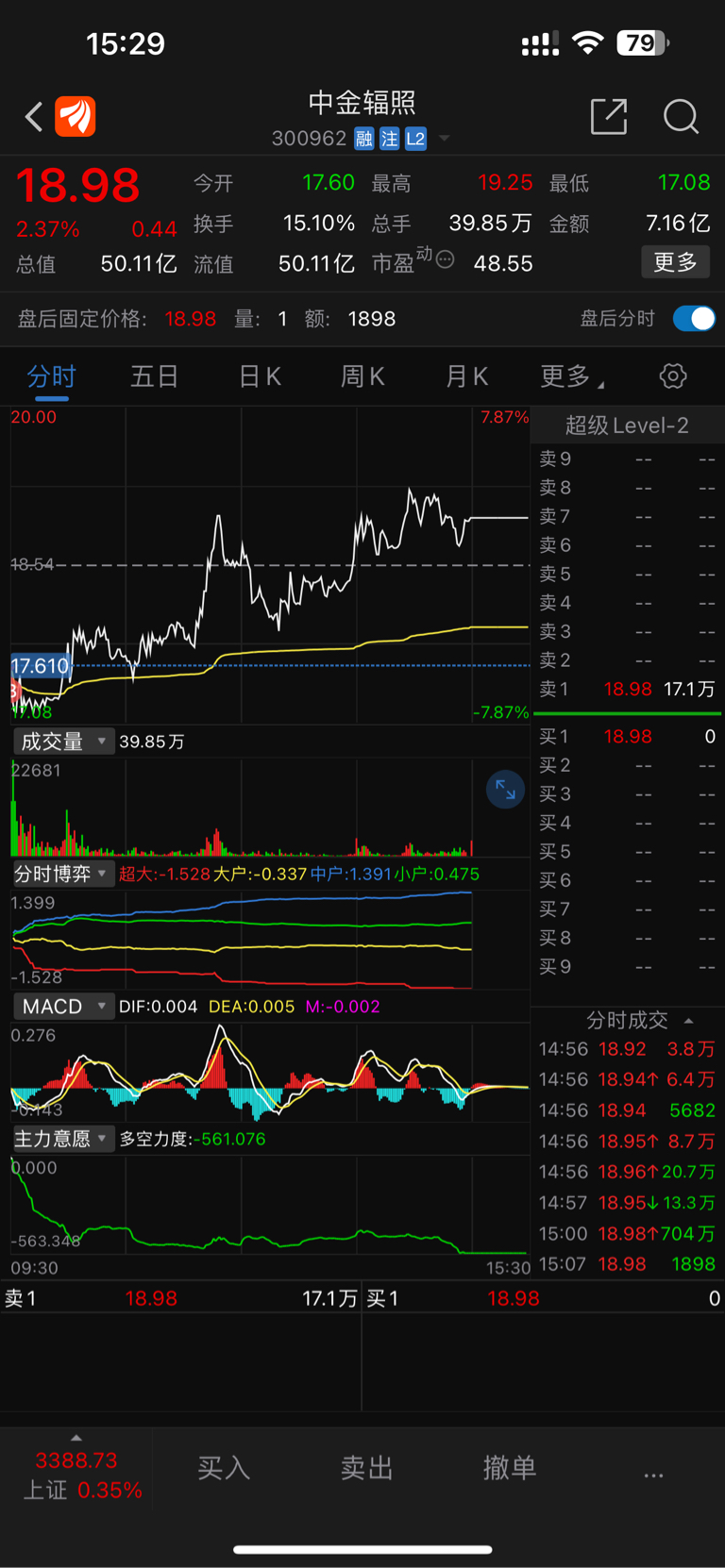
Task: Tap the 多空力度 -561.076 readout
Action: click(193, 1139)
